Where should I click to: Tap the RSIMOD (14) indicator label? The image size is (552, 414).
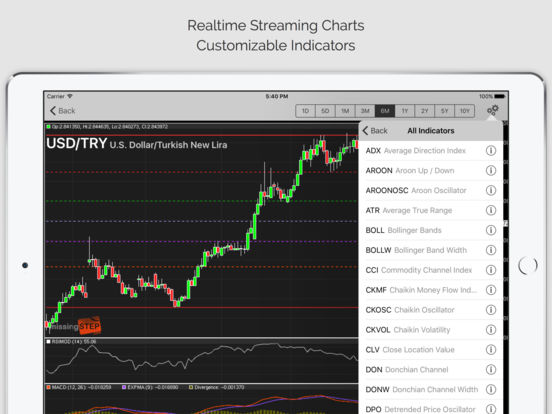[74, 341]
